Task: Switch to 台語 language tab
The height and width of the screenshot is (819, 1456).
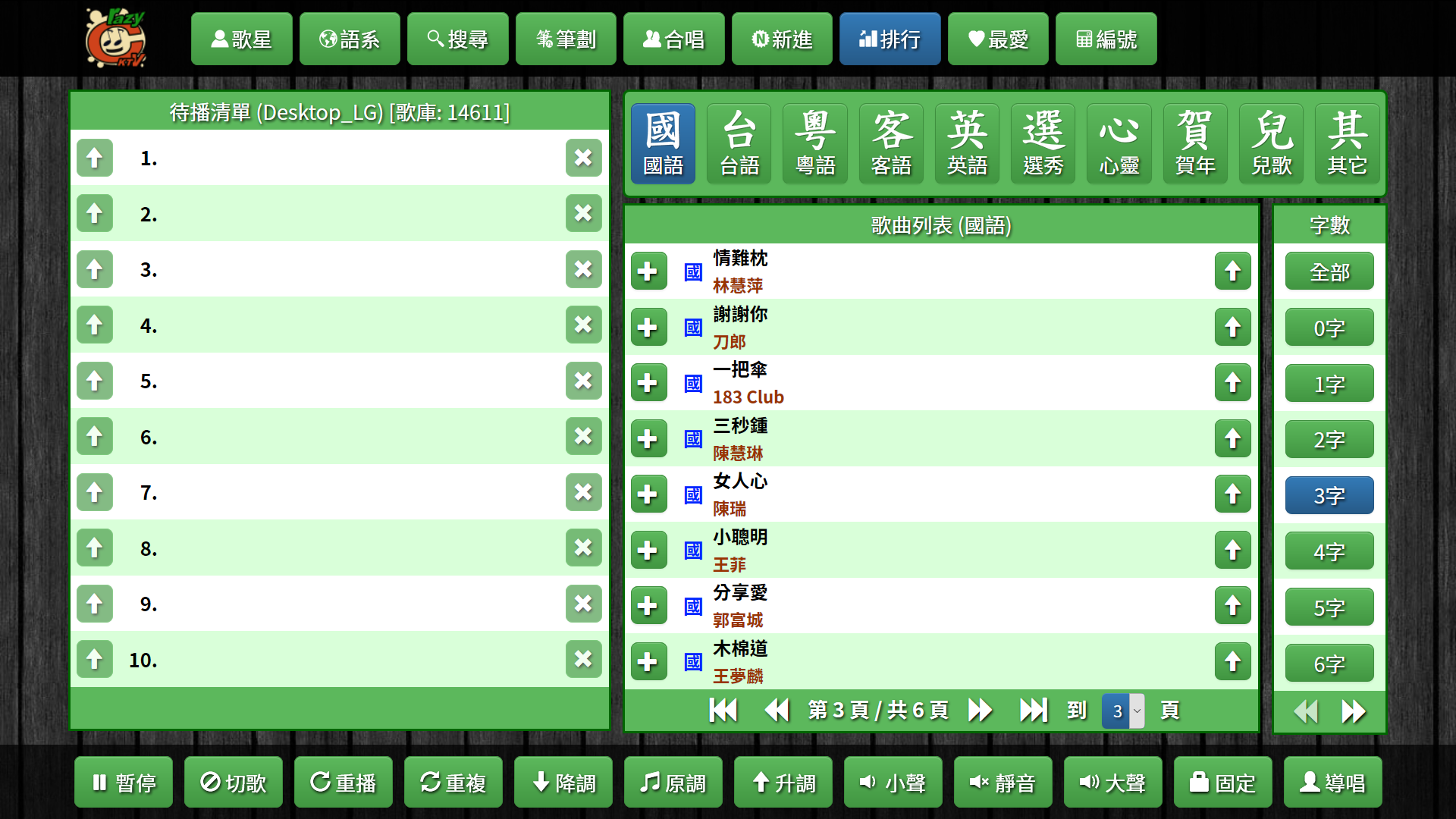Action: [739, 144]
